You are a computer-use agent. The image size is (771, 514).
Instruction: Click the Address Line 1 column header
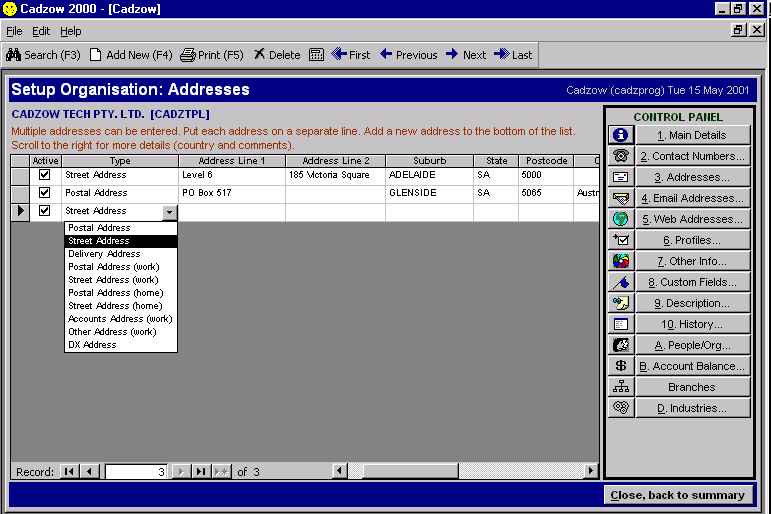click(x=232, y=161)
